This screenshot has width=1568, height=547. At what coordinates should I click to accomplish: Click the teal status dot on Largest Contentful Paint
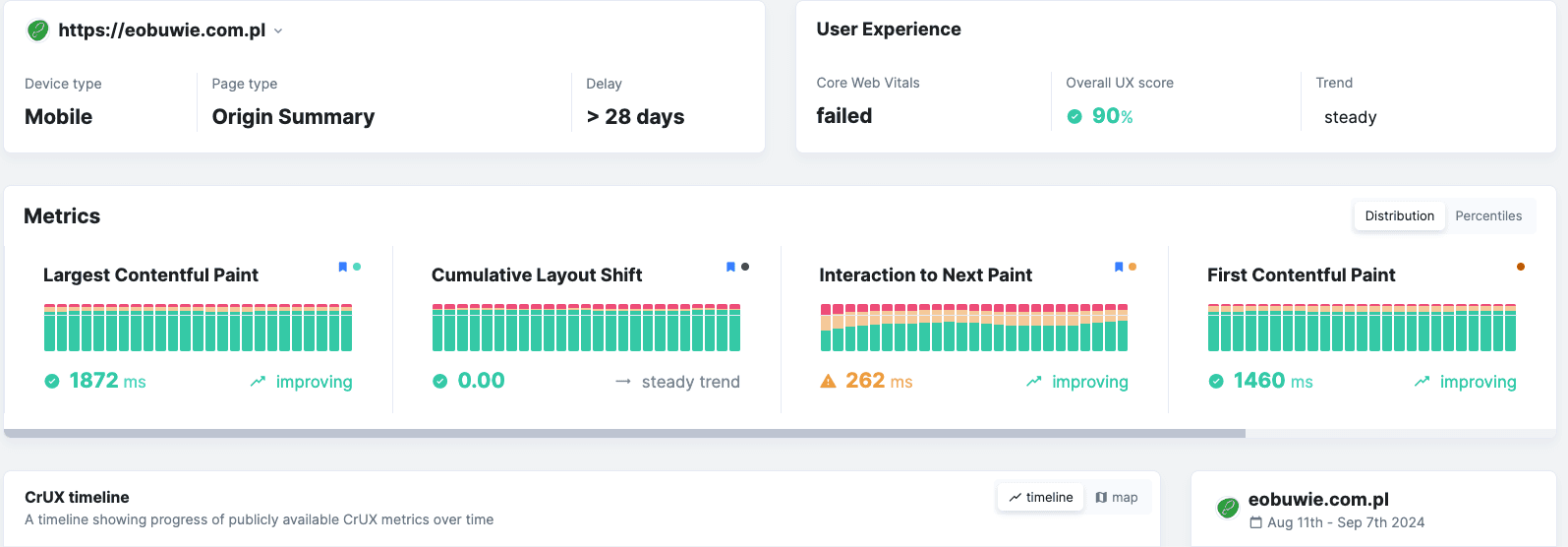[357, 267]
